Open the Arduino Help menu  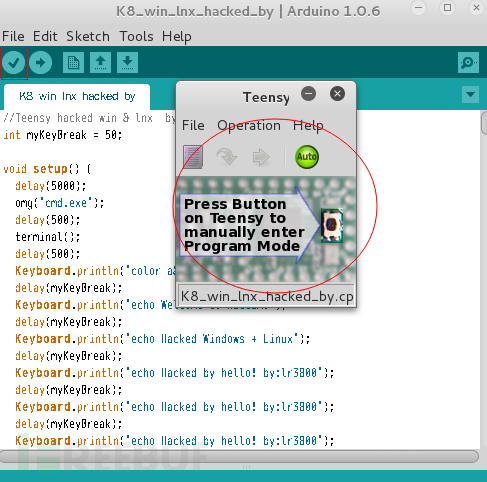point(177,36)
